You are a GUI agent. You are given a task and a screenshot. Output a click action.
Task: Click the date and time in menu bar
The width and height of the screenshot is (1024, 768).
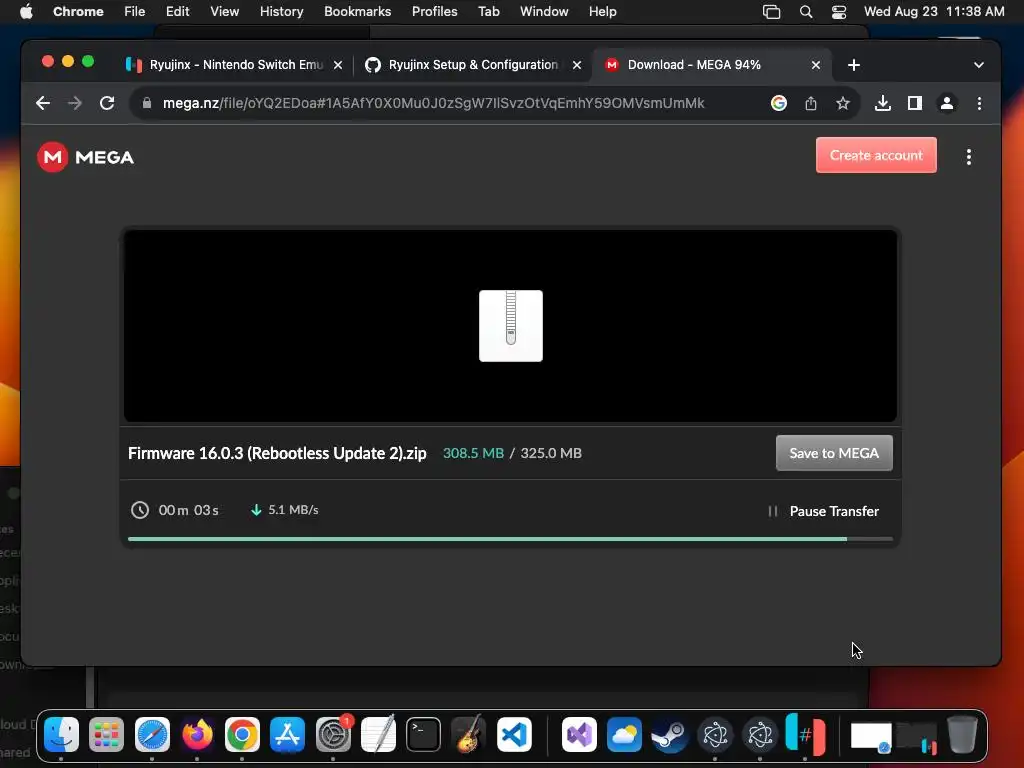934,12
